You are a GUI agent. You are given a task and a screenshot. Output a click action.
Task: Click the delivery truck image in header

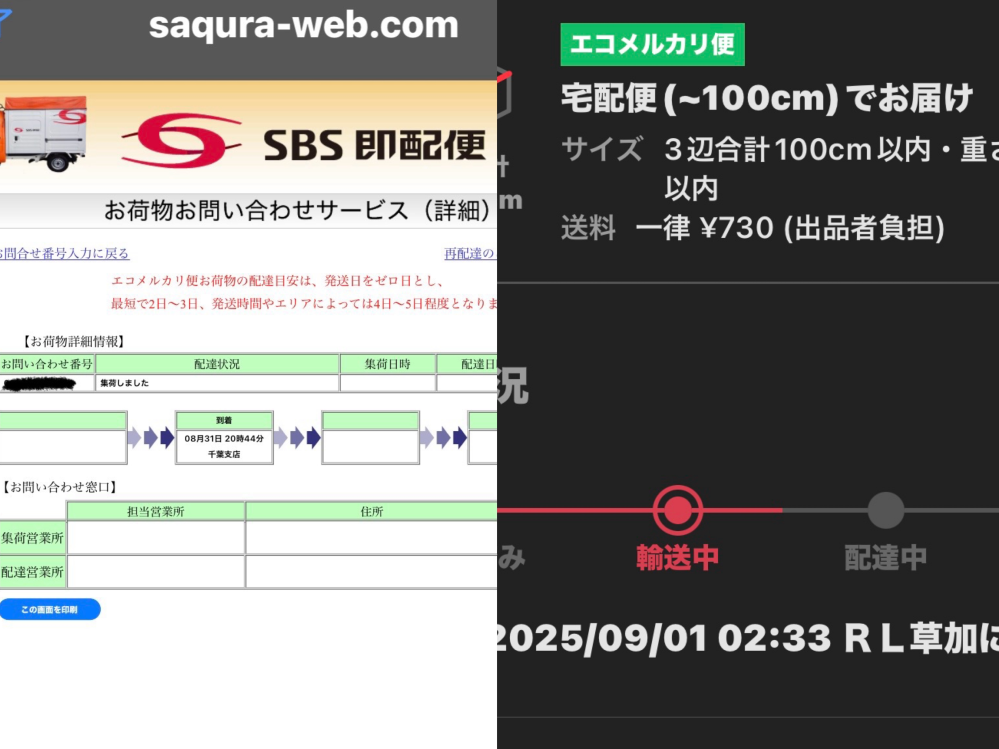[43, 134]
